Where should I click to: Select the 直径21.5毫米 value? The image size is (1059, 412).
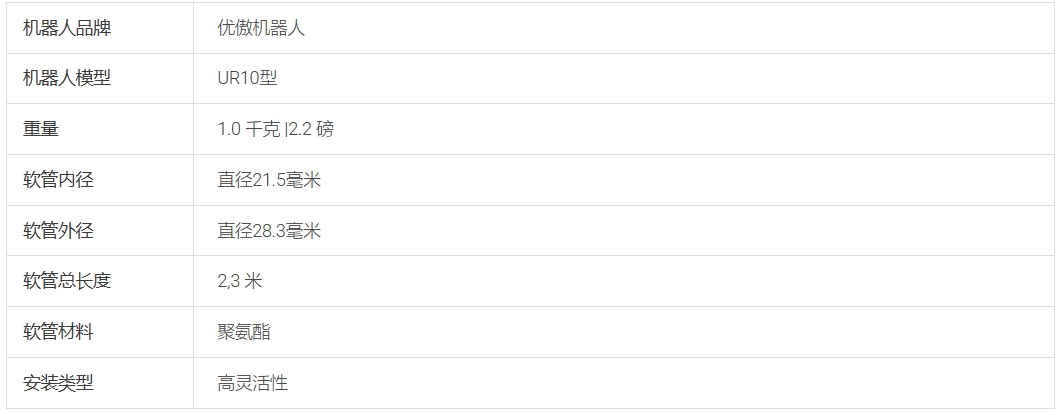pyautogui.click(x=269, y=180)
